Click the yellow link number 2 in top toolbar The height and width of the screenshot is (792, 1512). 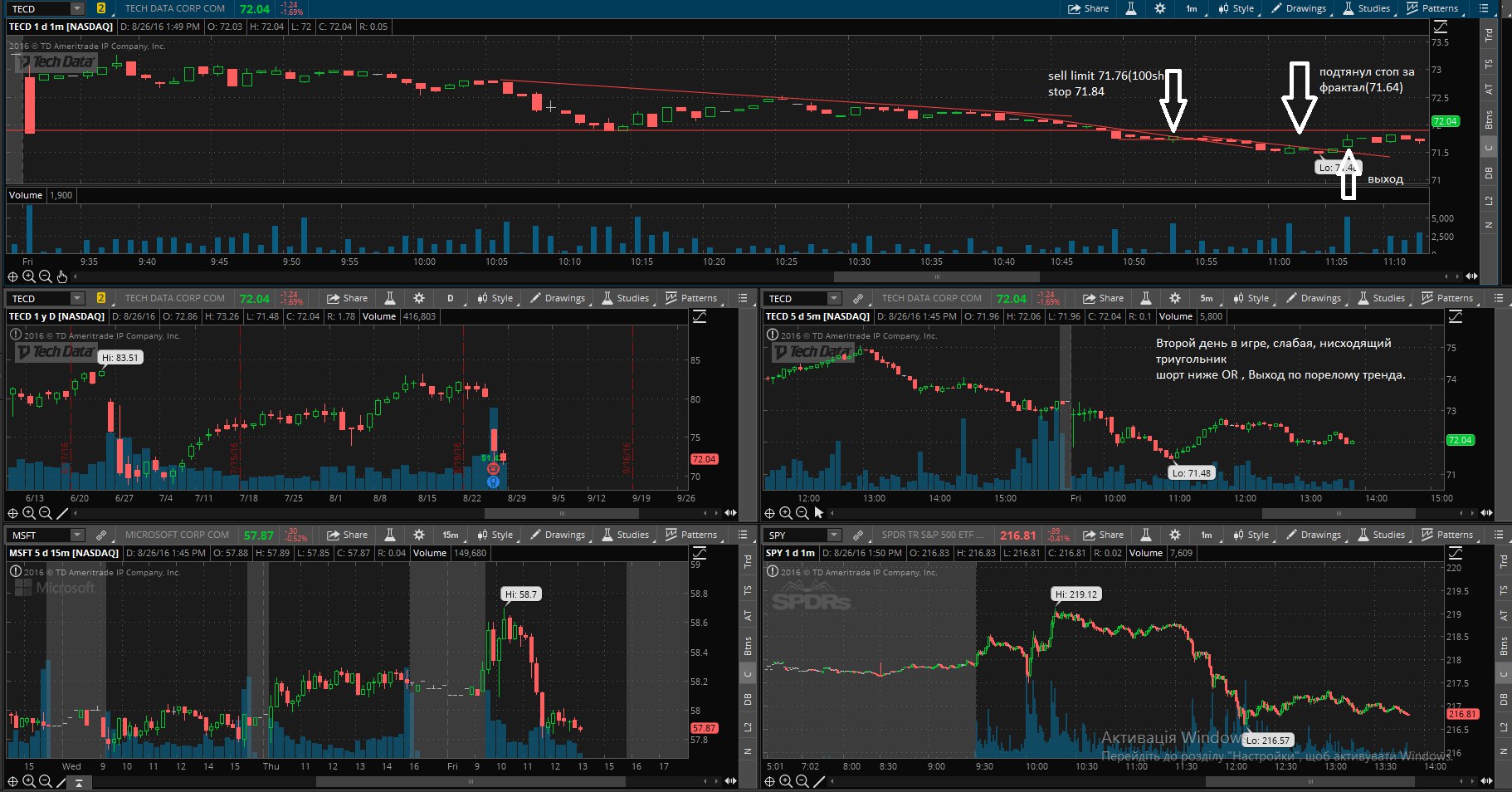point(101,8)
